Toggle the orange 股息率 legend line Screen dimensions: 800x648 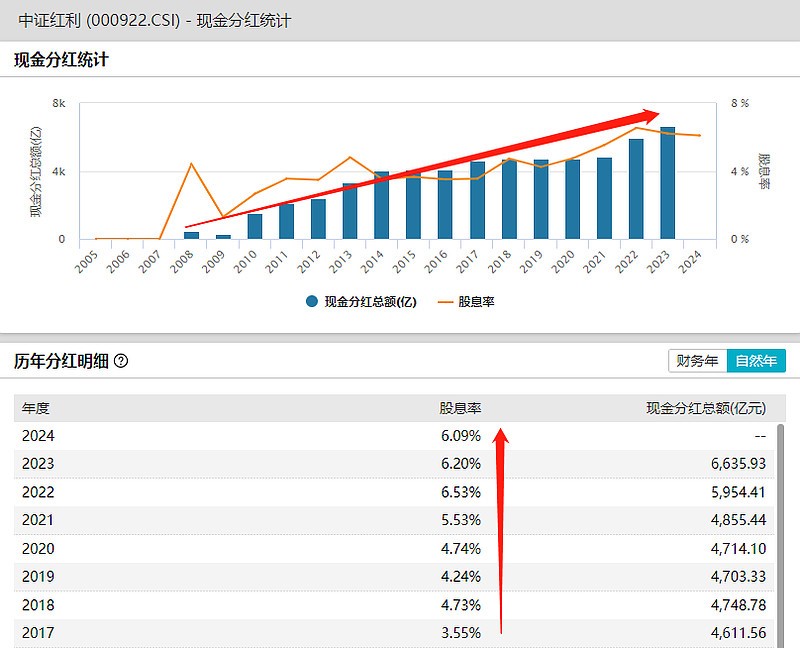pos(445,302)
